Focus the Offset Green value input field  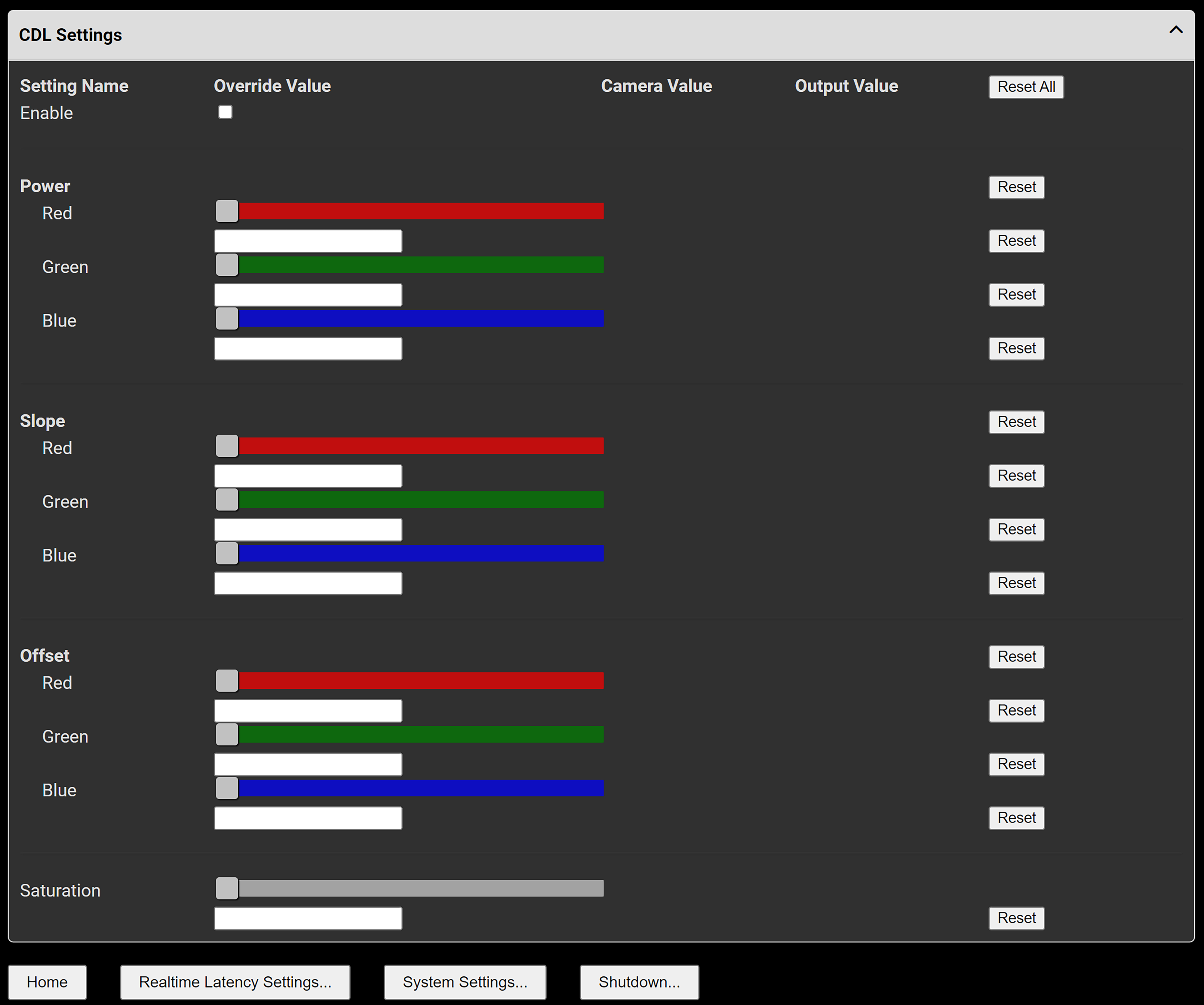point(308,764)
